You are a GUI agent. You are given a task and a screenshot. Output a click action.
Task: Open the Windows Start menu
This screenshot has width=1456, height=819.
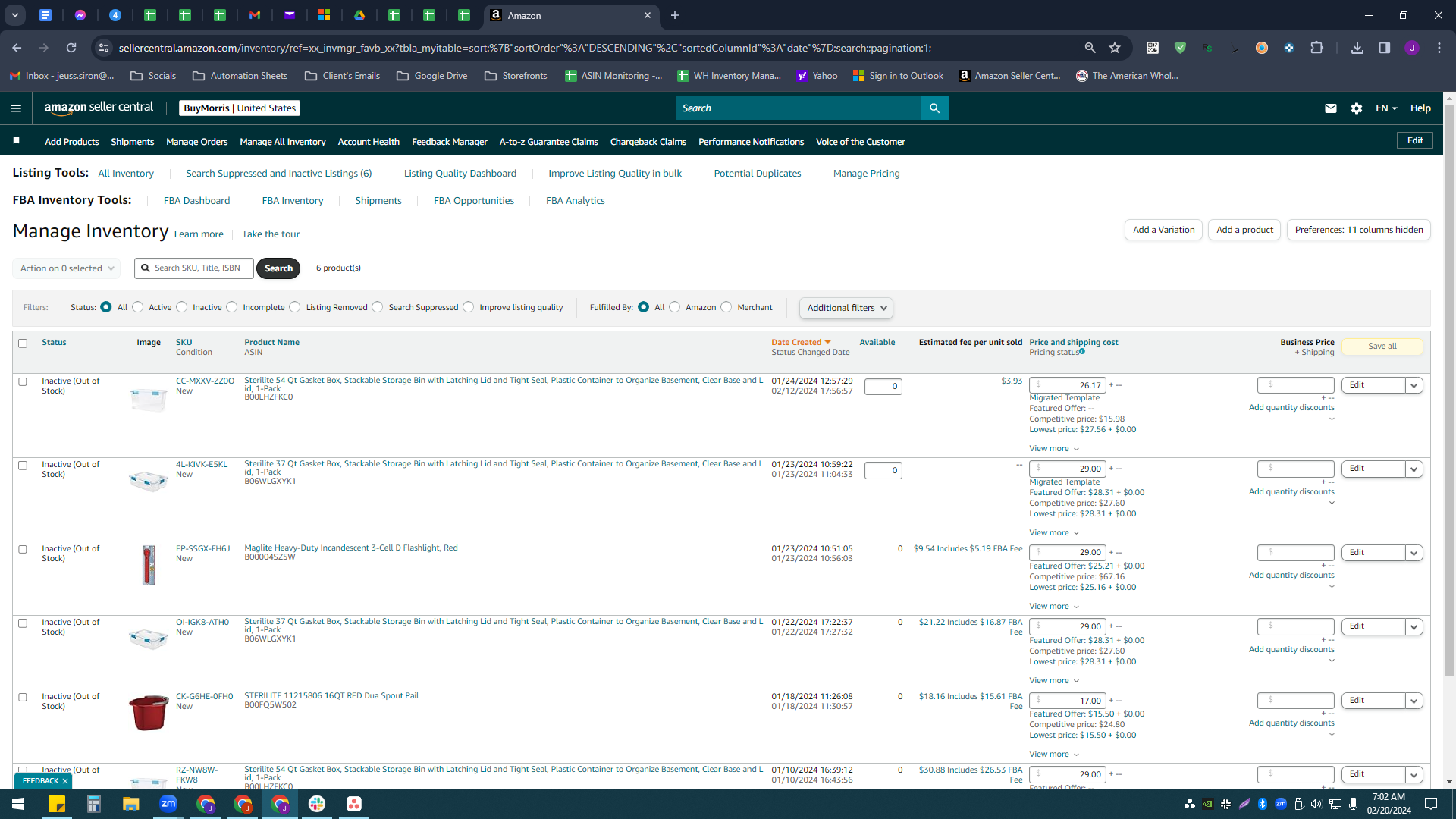coord(18,804)
